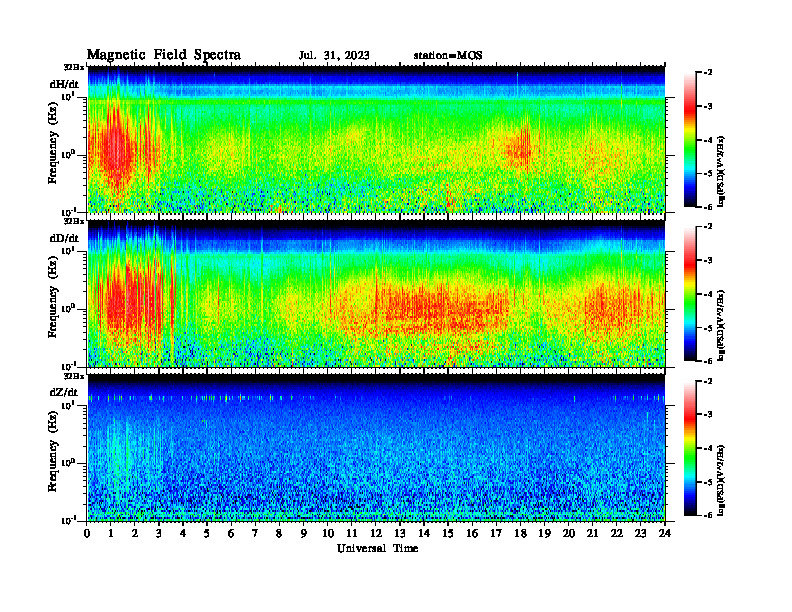
Task: Click the hour 0 tick label
Action: coord(87,534)
